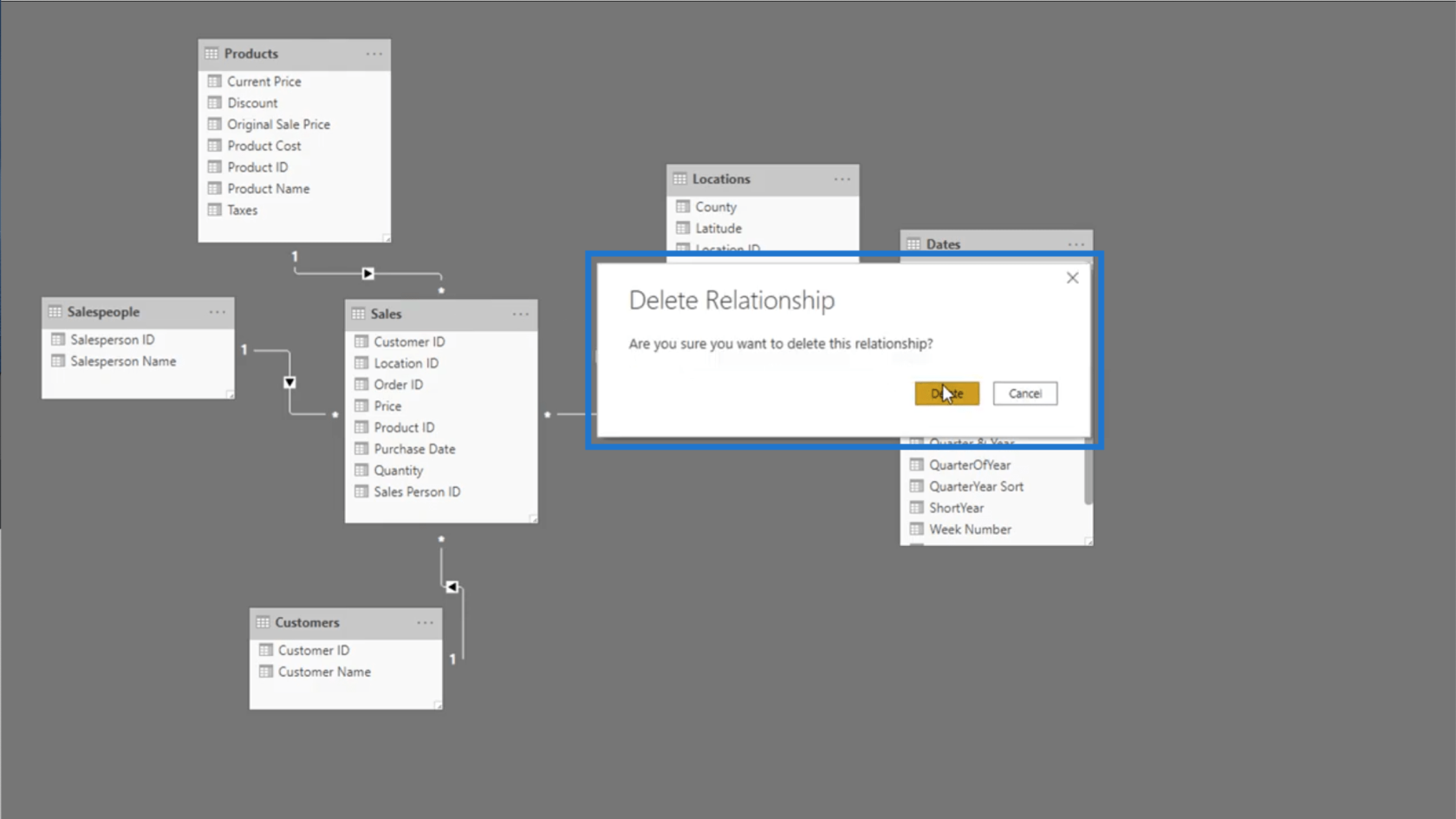Image resolution: width=1456 pixels, height=819 pixels.
Task: Open Locations table more options menu
Action: (x=842, y=179)
